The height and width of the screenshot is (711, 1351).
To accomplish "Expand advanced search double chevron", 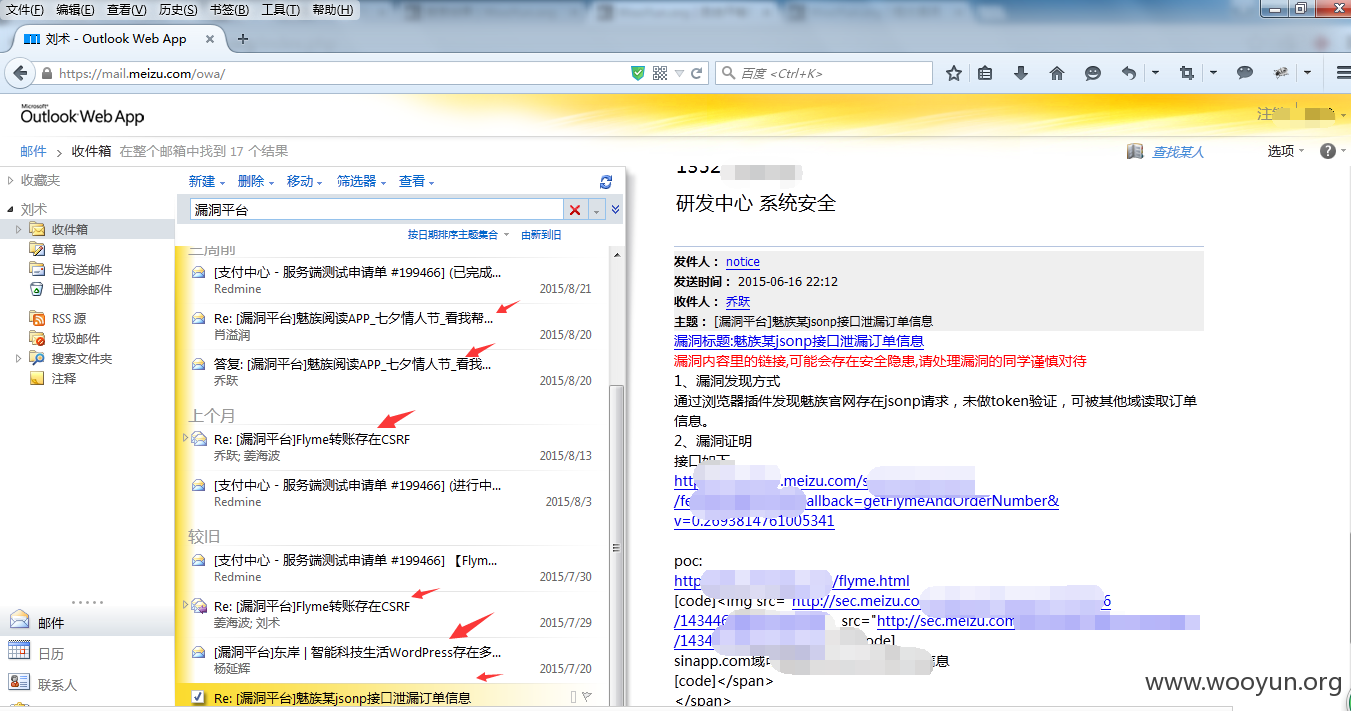I will click(616, 210).
